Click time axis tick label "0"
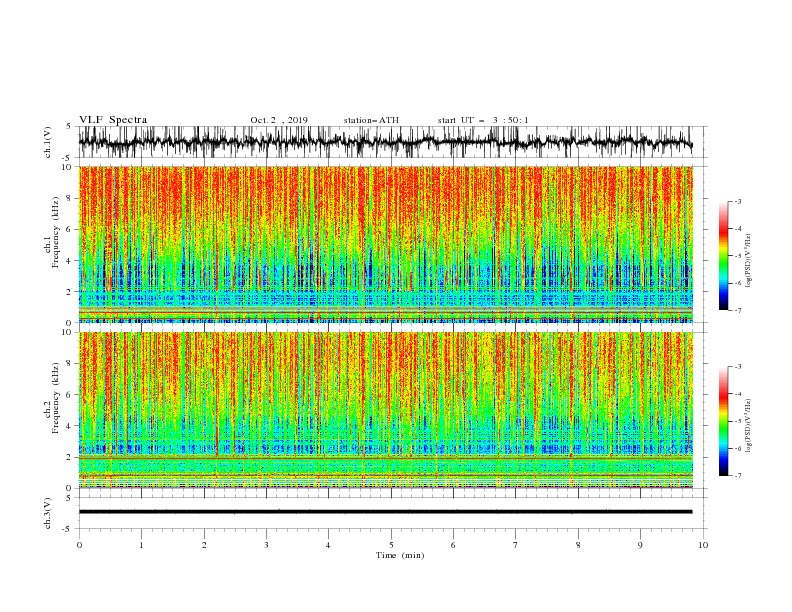Image resolution: width=792 pixels, height=612 pixels. click(x=79, y=545)
